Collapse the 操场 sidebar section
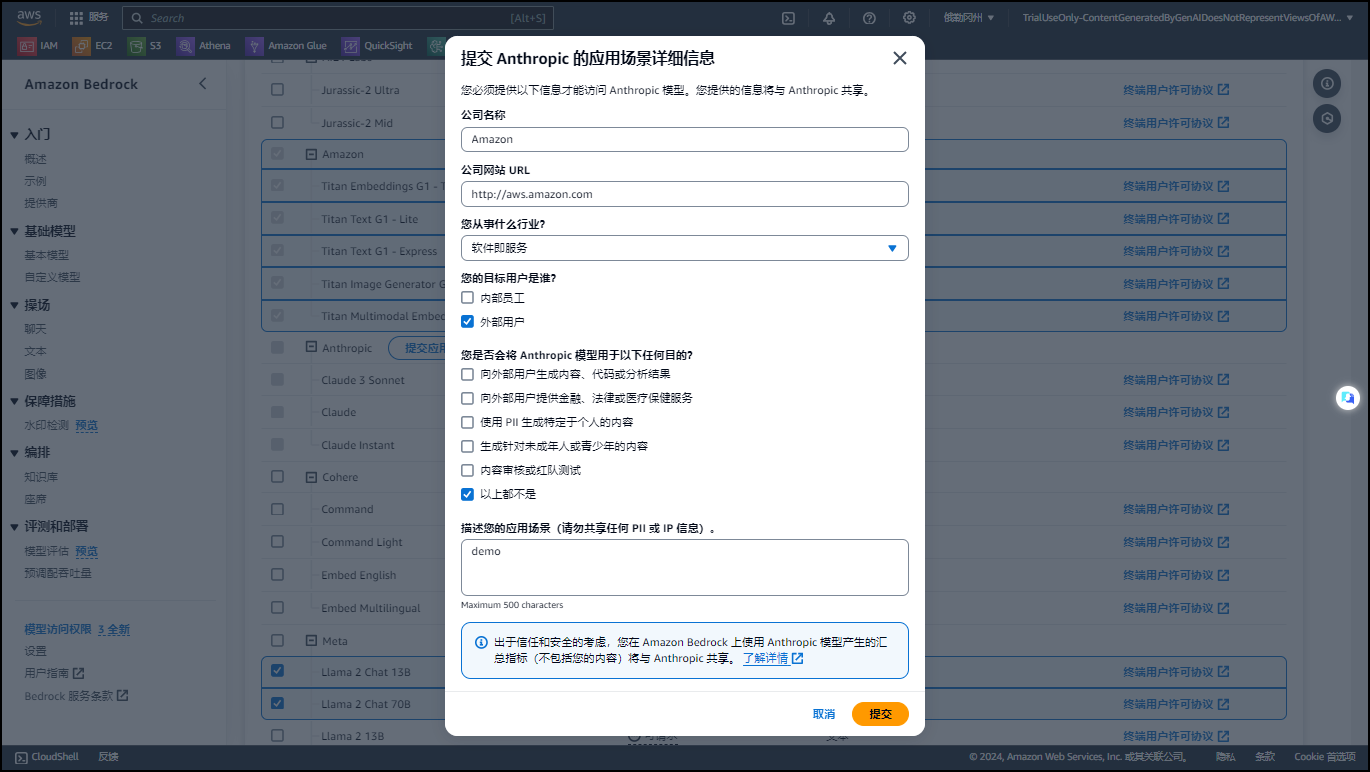Image resolution: width=1370 pixels, height=772 pixels. (x=14, y=305)
